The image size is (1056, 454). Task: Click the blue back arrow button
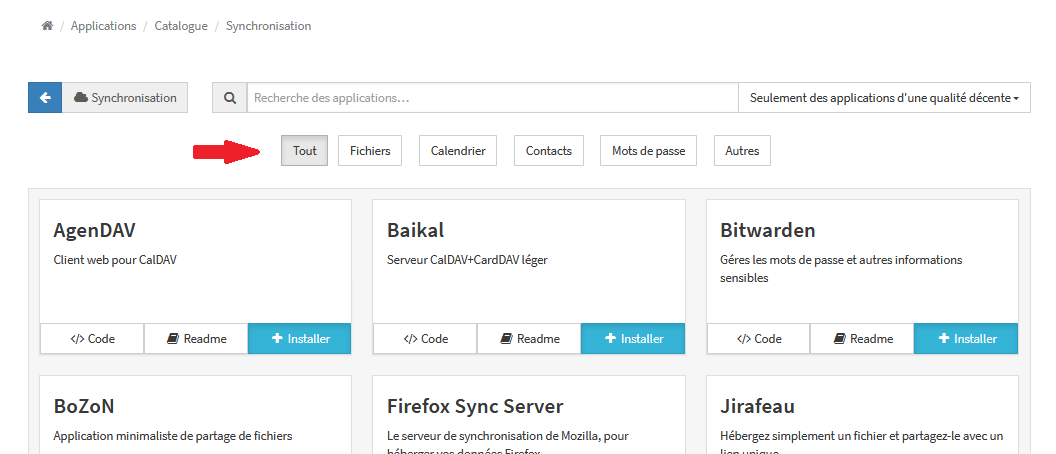pos(45,98)
